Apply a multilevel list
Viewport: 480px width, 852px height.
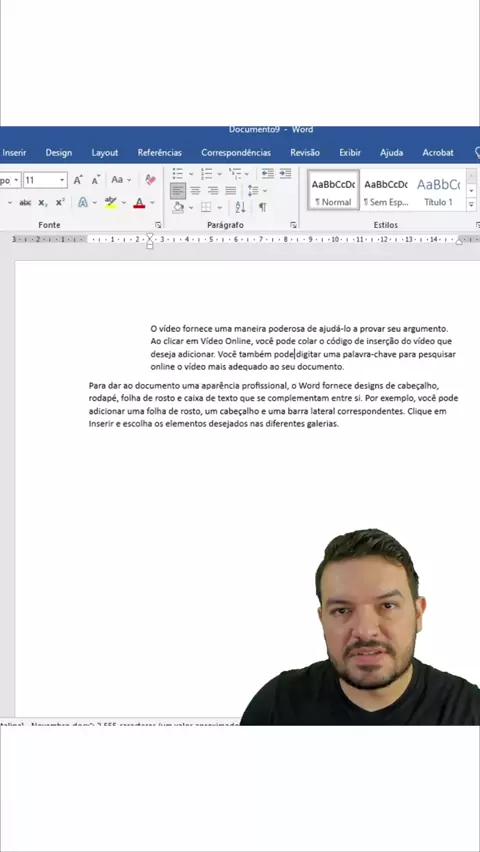235,173
